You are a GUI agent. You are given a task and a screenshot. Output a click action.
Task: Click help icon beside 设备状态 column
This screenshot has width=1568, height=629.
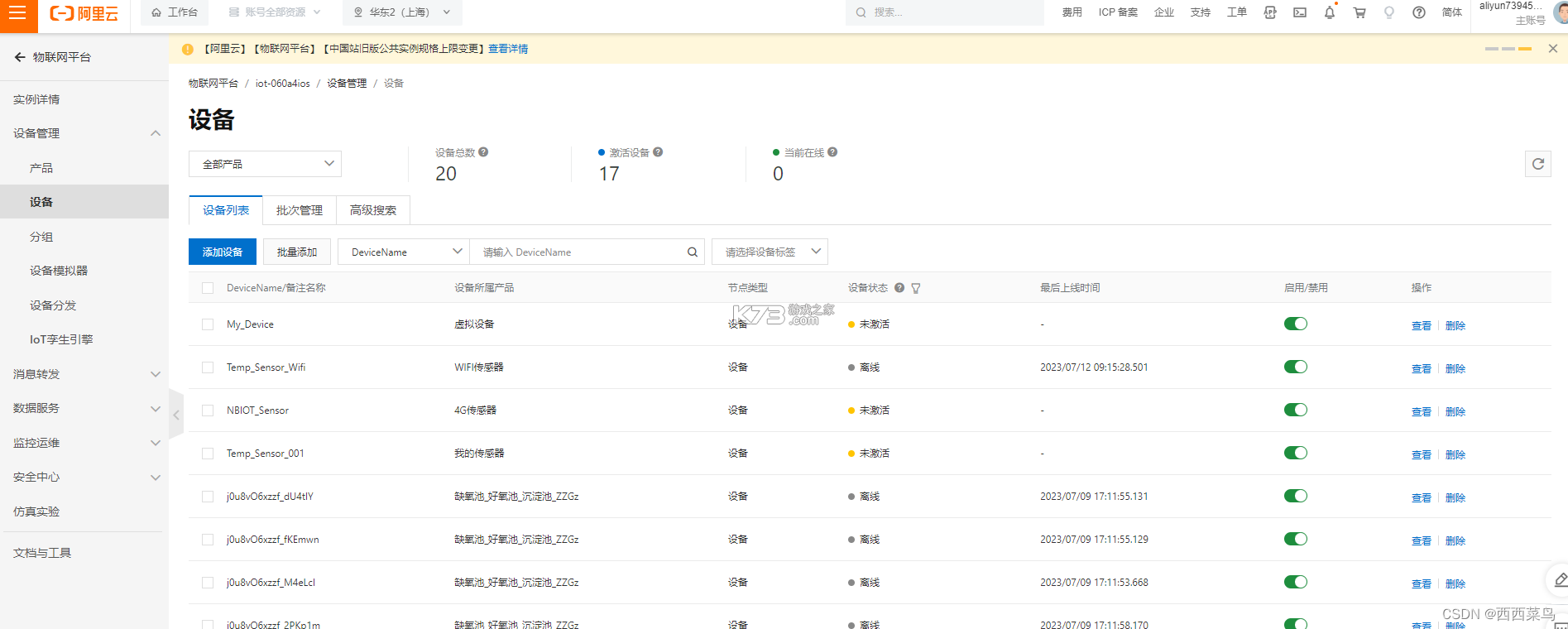[899, 288]
